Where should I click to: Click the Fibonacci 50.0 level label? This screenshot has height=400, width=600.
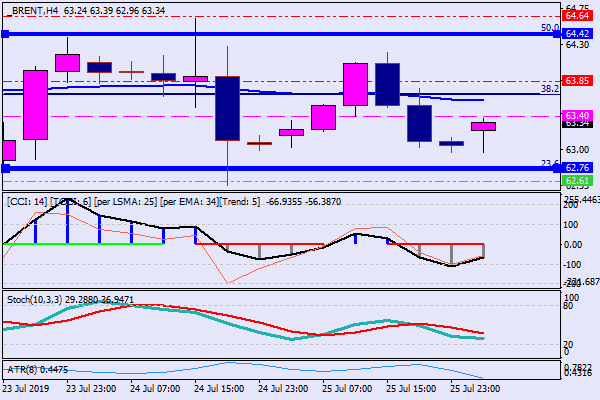pos(548,28)
